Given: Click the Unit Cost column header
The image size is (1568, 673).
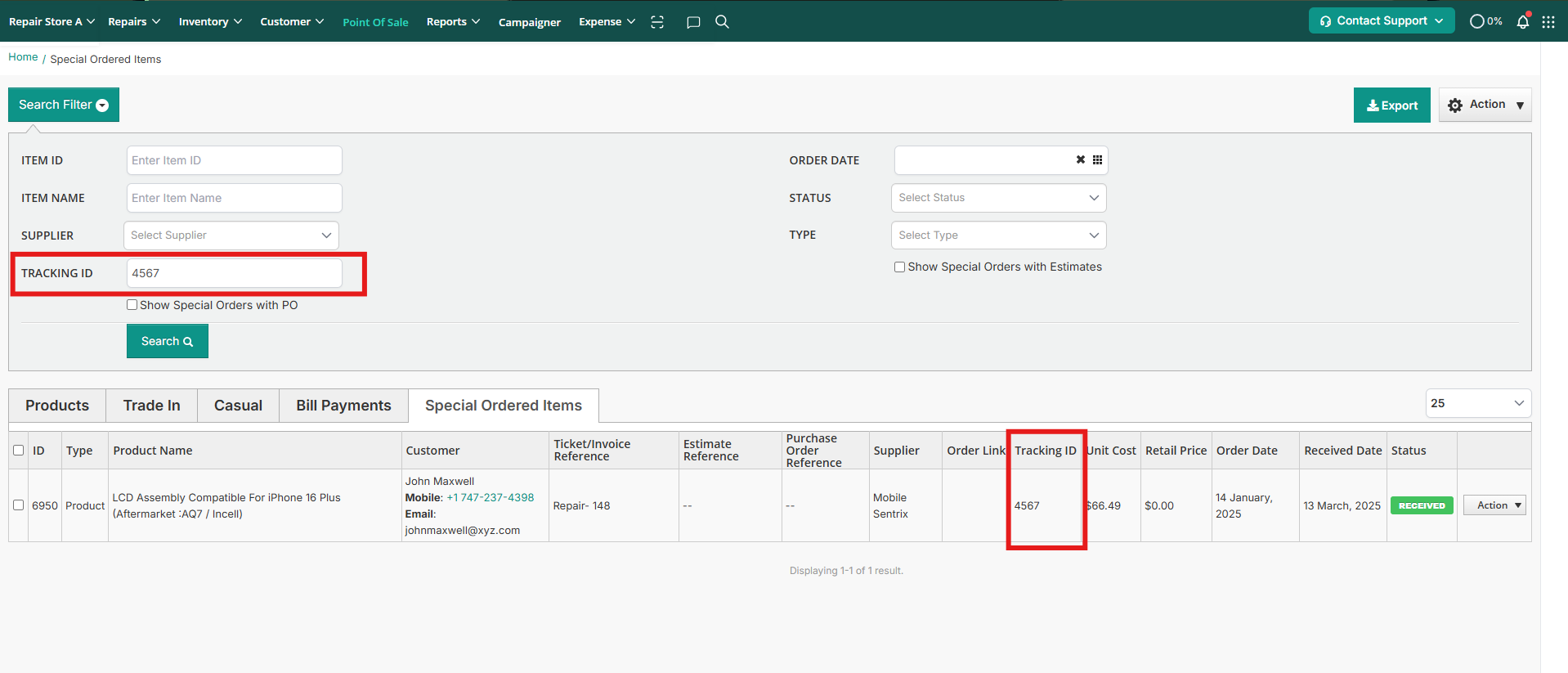Looking at the screenshot, I should tap(1111, 451).
